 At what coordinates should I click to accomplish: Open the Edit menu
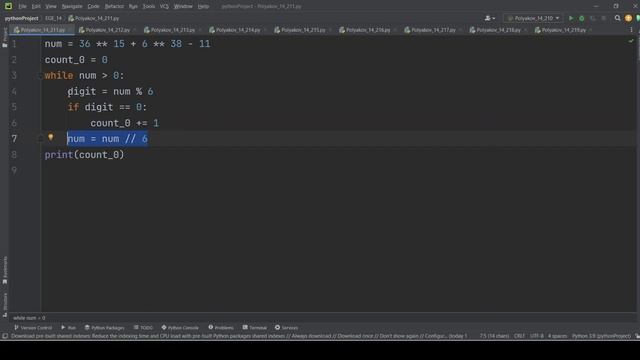pyautogui.click(x=36, y=7)
